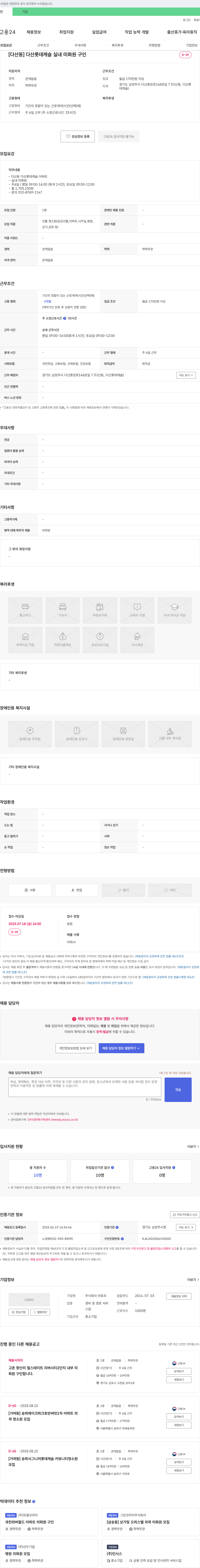Switch to the 근무조건 section tab
Viewport: 200px width, 1568px height.
click(x=43, y=45)
